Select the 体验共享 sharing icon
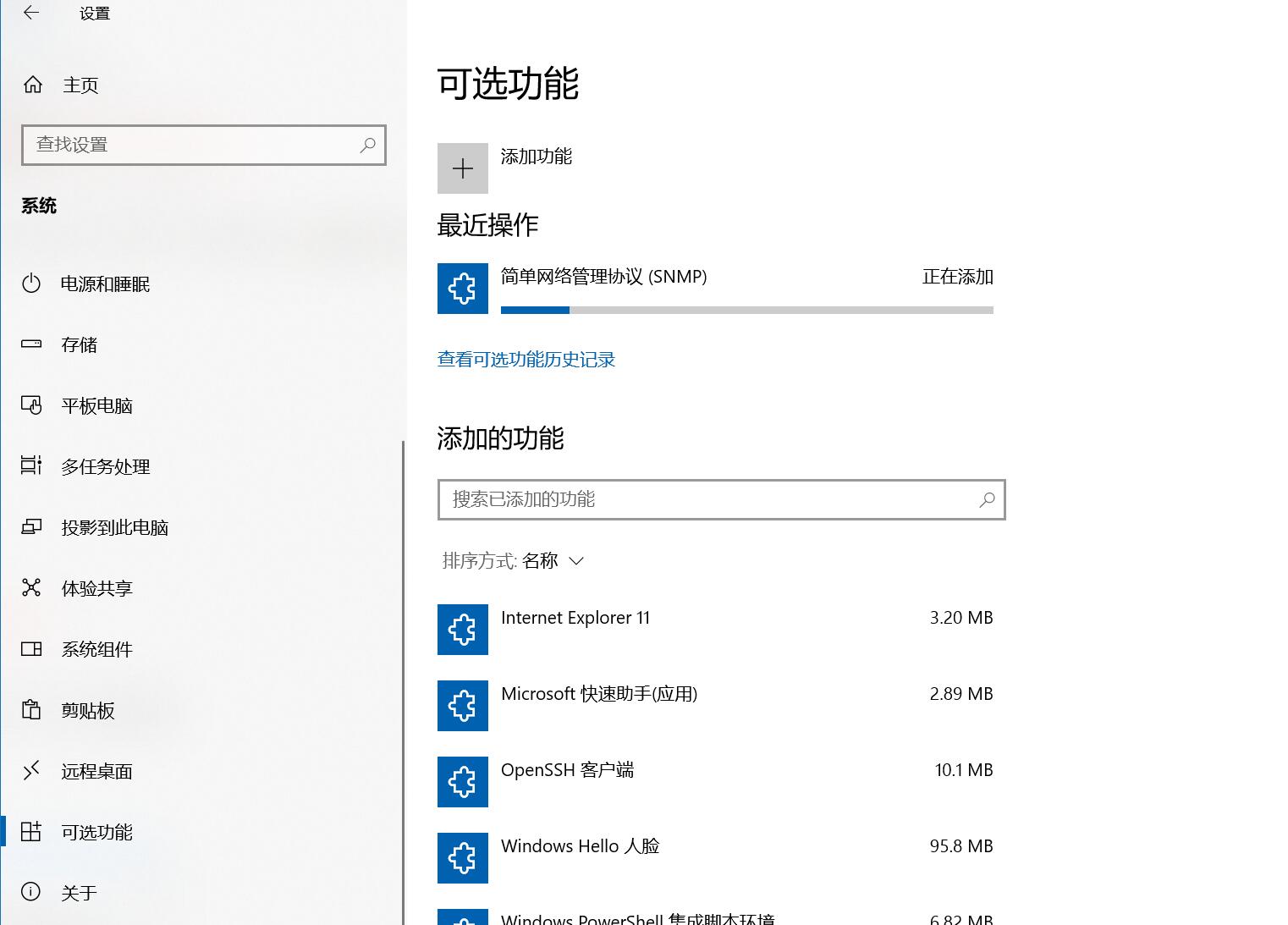This screenshot has height=925, width=1288. 31,588
